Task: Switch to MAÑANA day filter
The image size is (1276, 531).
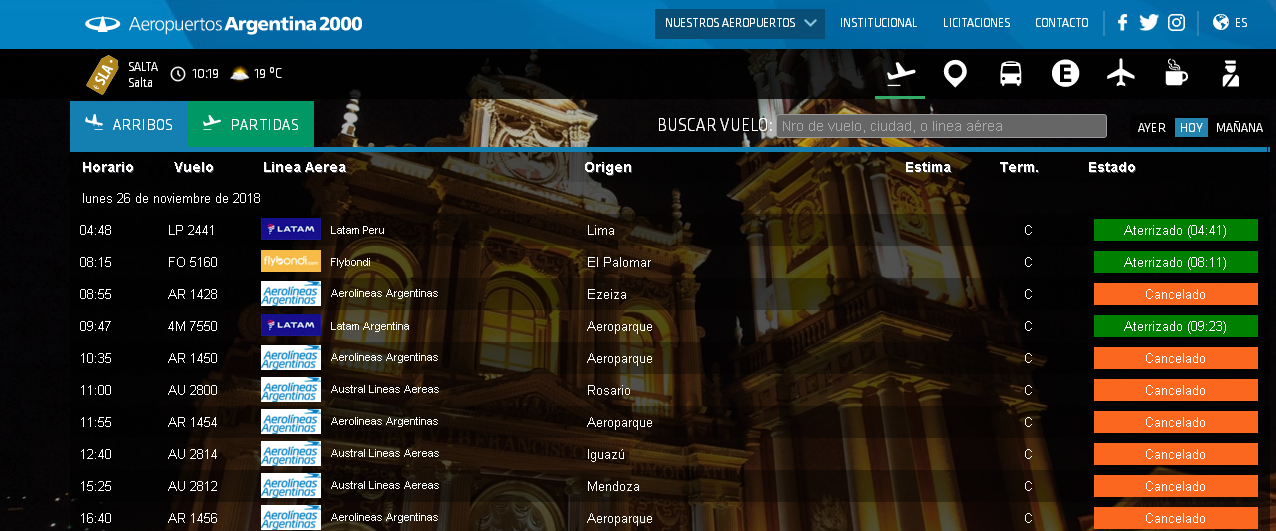Action: coord(1239,128)
